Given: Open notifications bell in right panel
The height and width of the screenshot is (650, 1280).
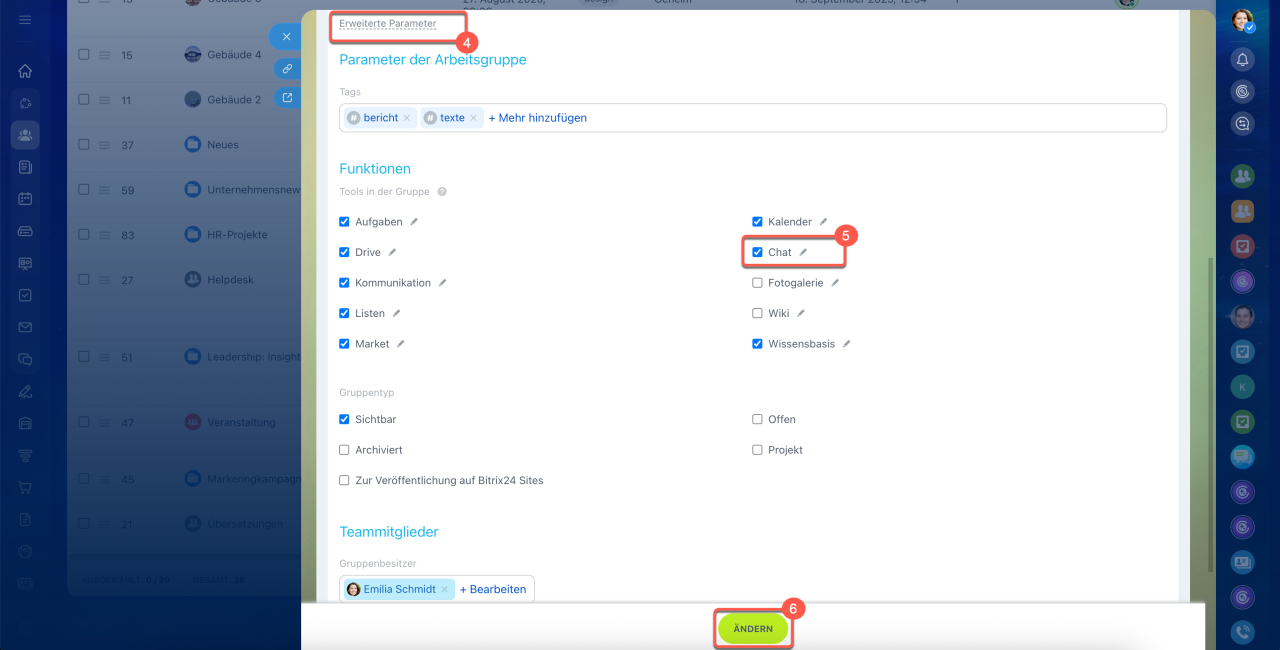Looking at the screenshot, I should coord(1242,60).
